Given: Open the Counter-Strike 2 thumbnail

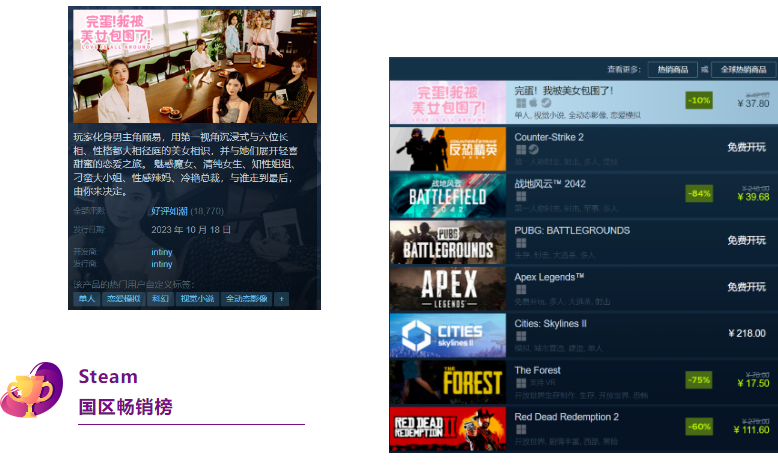Looking at the screenshot, I should point(448,149).
